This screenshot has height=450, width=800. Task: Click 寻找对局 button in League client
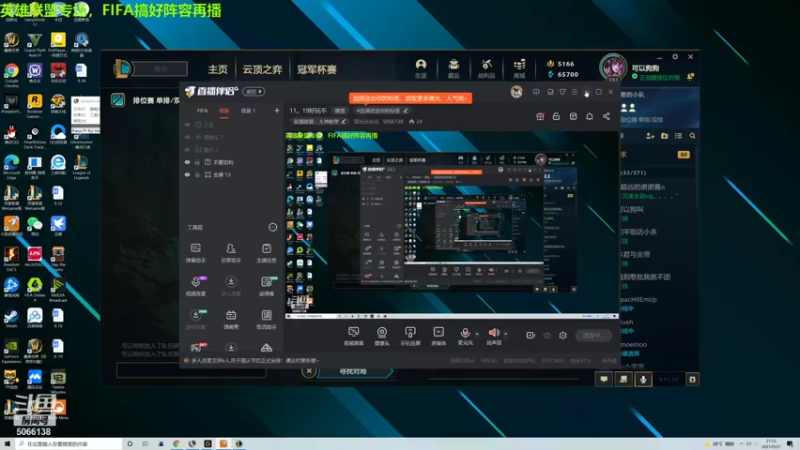(354, 371)
